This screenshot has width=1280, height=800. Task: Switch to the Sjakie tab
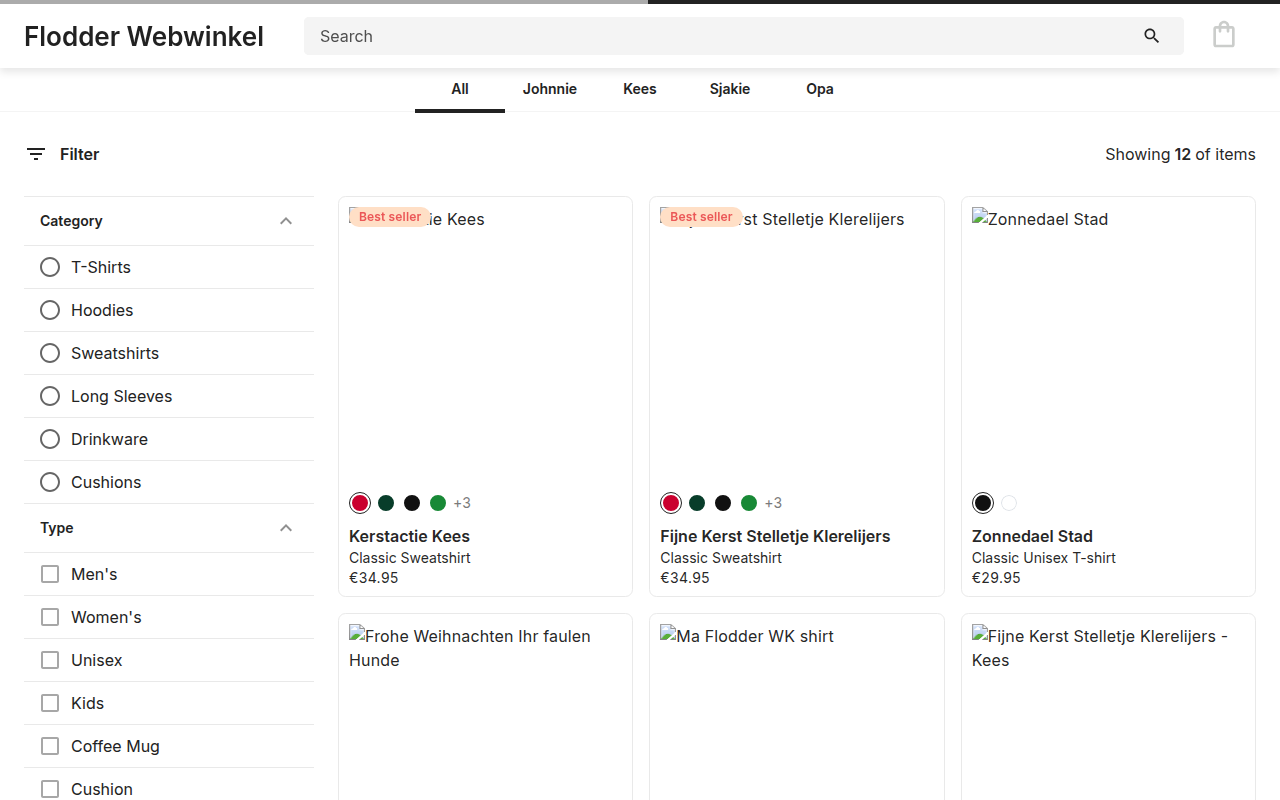730,89
